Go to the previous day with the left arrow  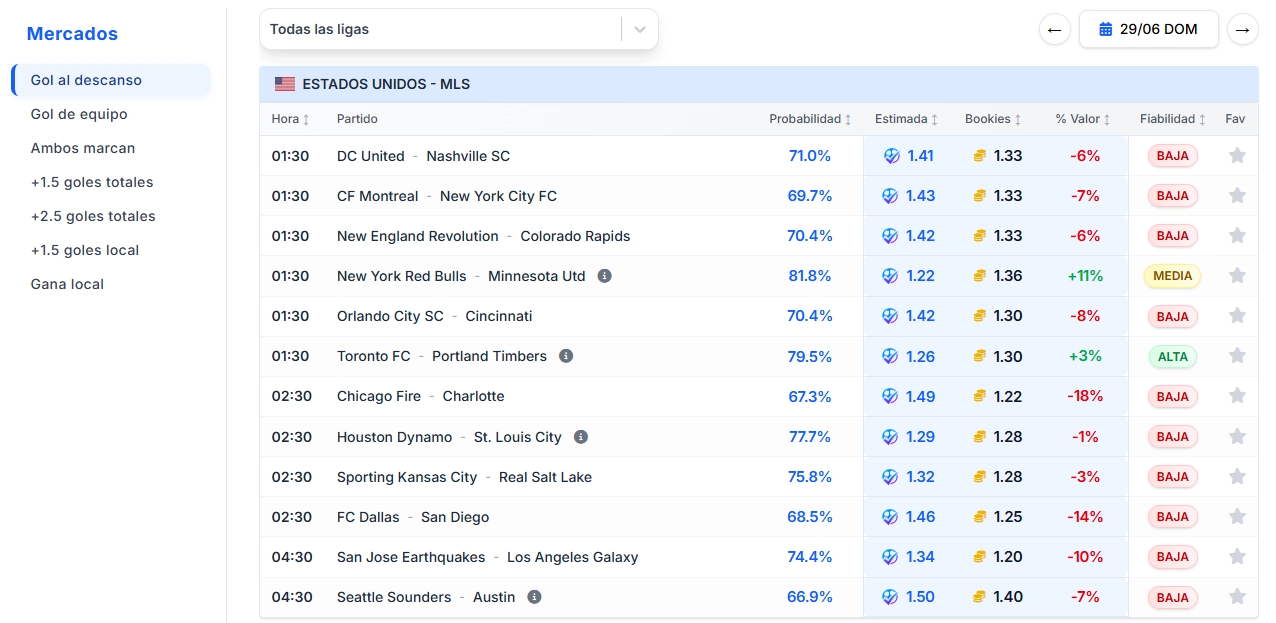tap(1054, 29)
